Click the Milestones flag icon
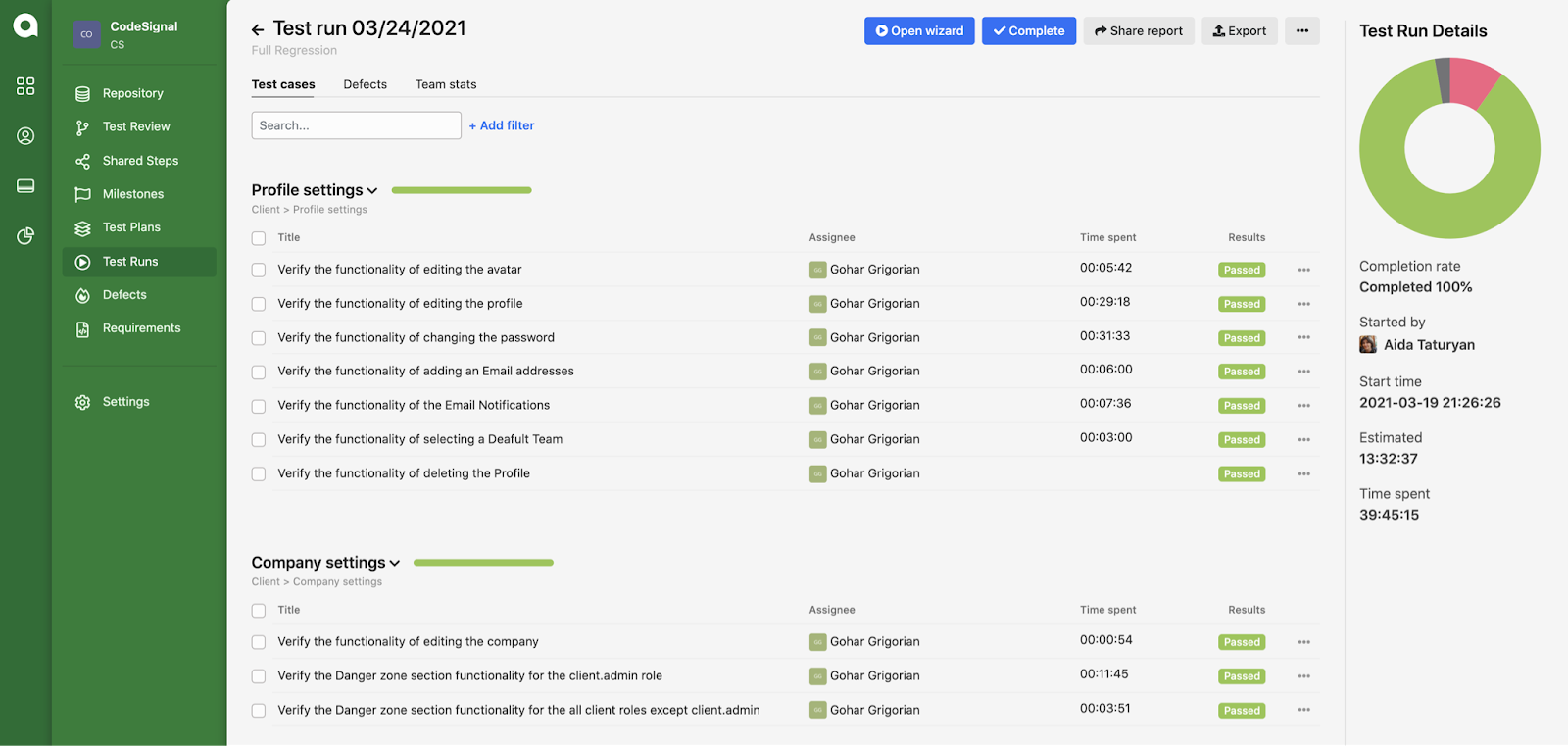The image size is (1568, 746). pos(83,195)
